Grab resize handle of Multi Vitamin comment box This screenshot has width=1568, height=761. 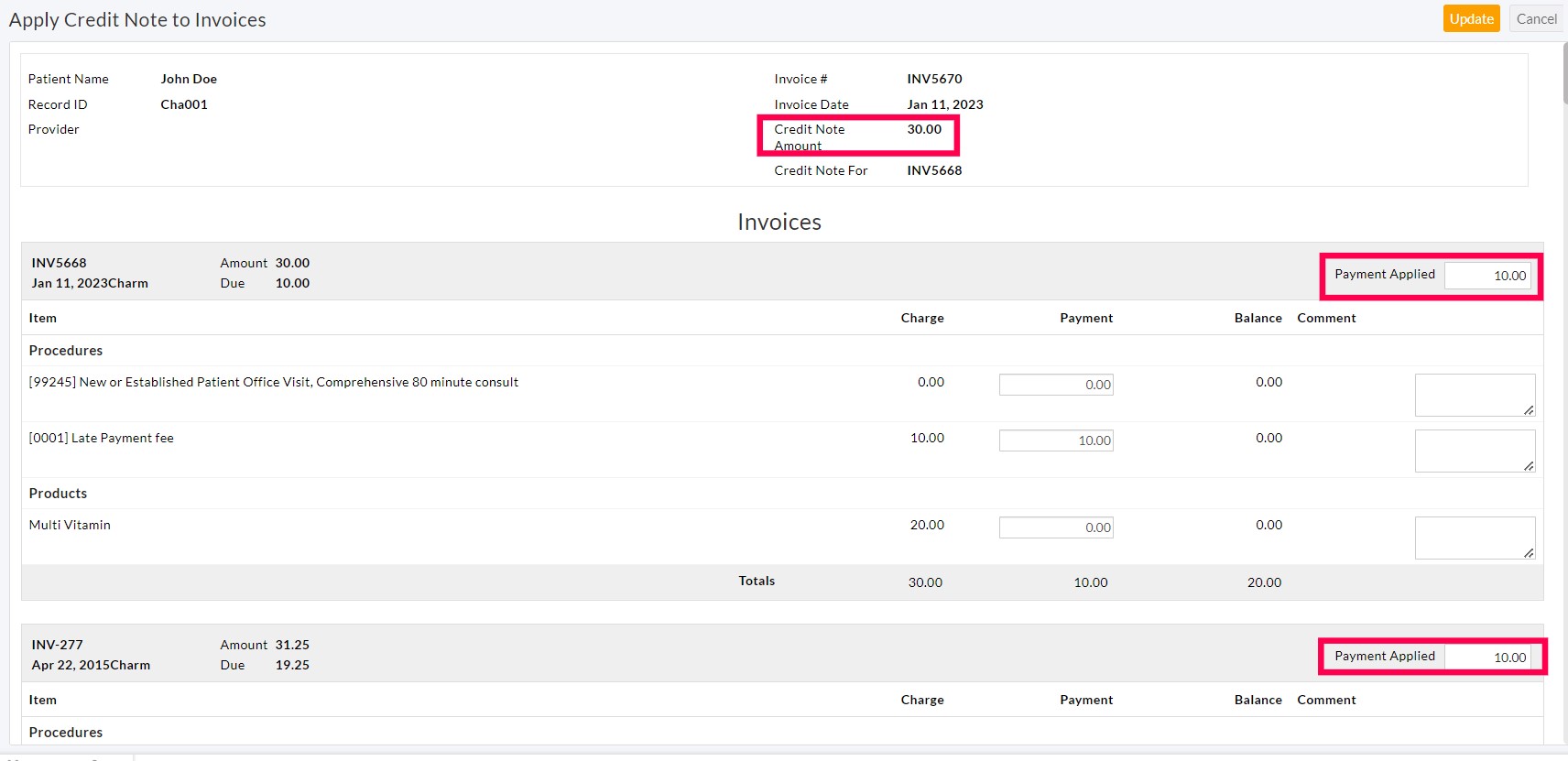coord(1529,553)
